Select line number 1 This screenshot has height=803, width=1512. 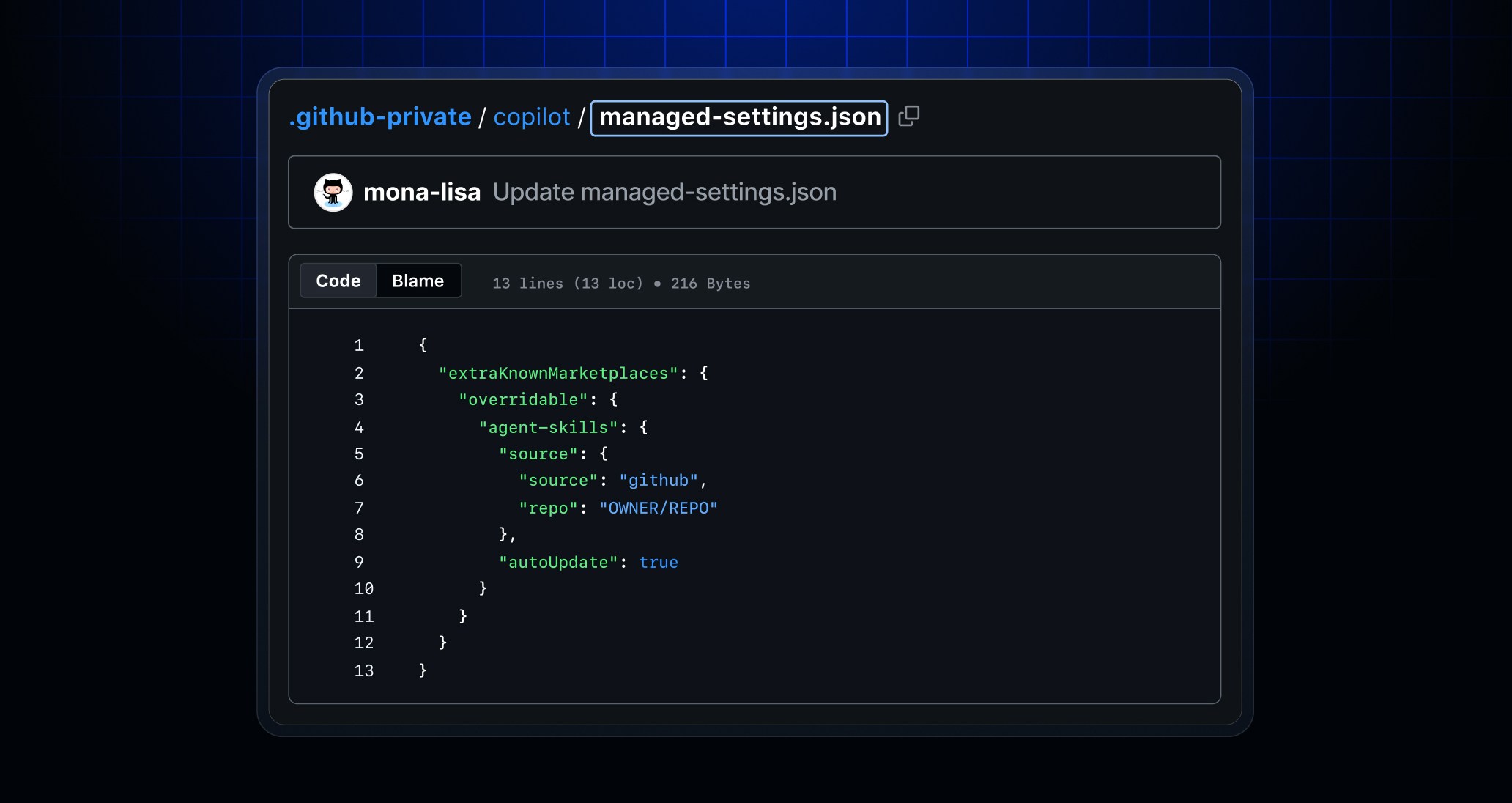click(359, 345)
